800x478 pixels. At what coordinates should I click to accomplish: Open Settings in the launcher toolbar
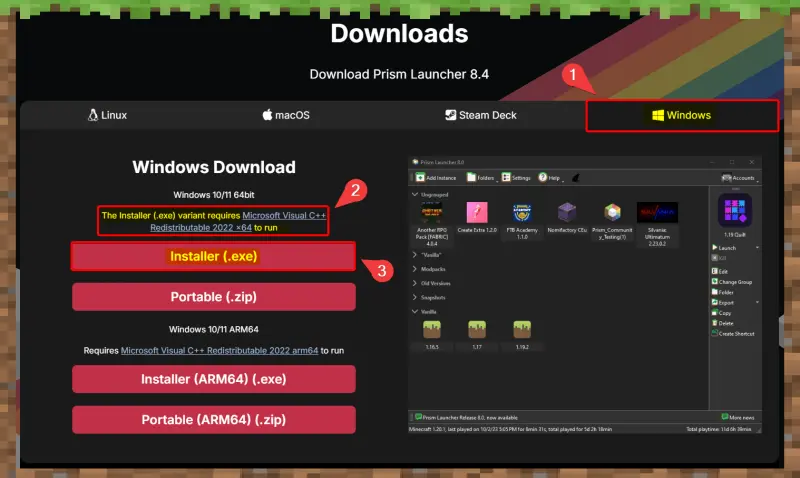point(516,178)
